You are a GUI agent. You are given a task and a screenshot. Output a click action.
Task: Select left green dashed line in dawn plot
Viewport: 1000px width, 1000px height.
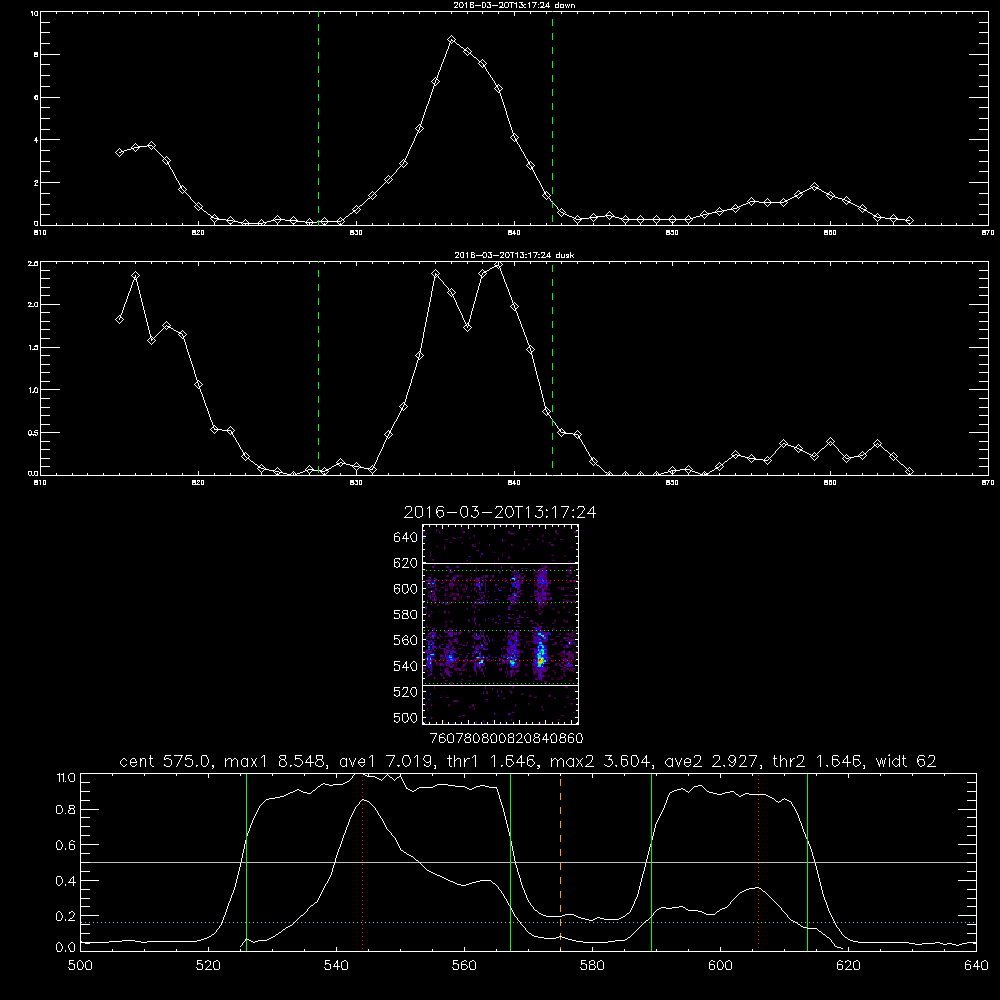click(x=318, y=119)
